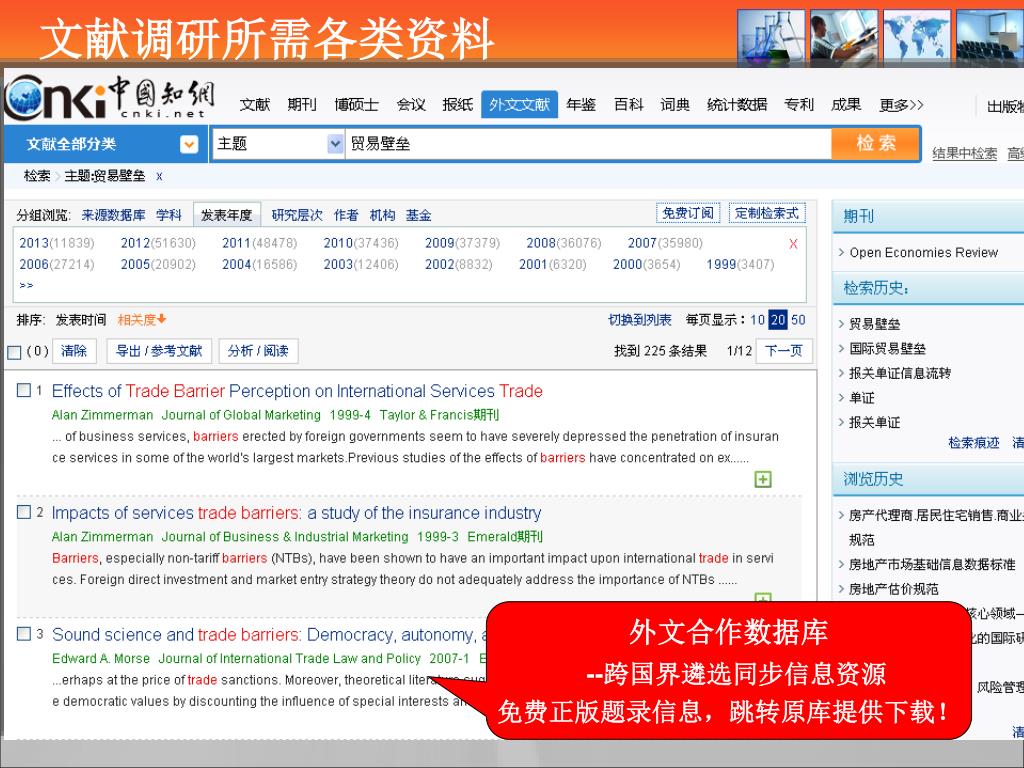Open search history item 报关单证信息流转
Image resolution: width=1024 pixels, height=768 pixels.
899,373
